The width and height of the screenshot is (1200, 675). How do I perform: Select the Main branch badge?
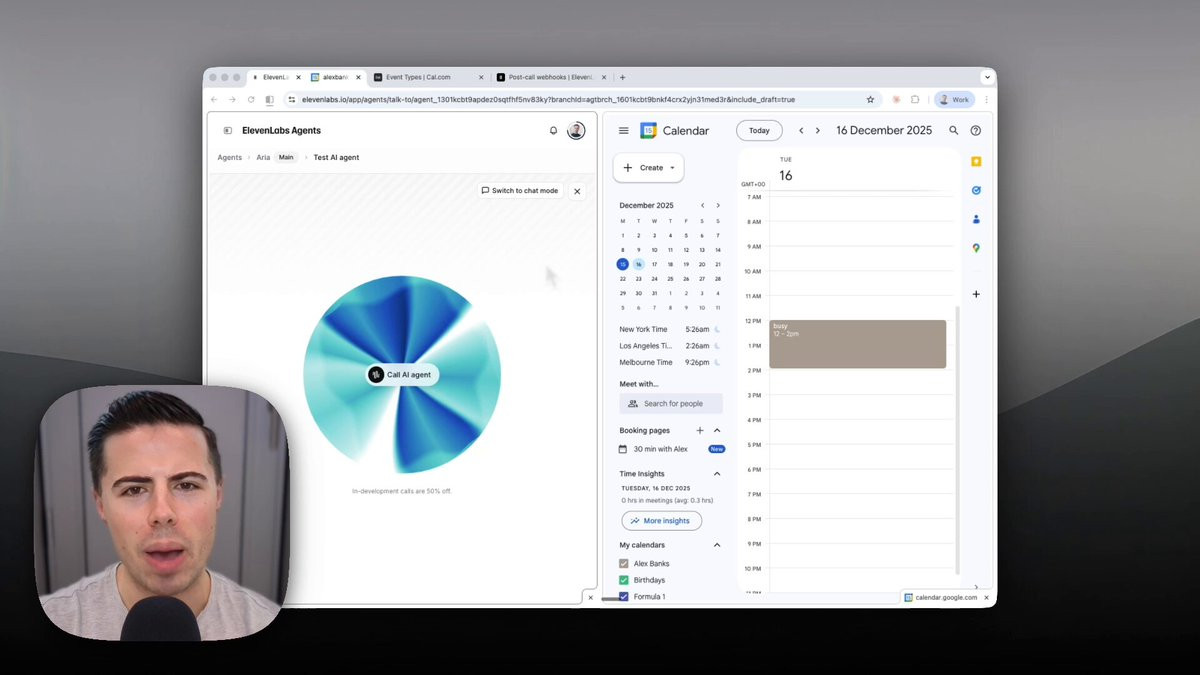[x=286, y=157]
